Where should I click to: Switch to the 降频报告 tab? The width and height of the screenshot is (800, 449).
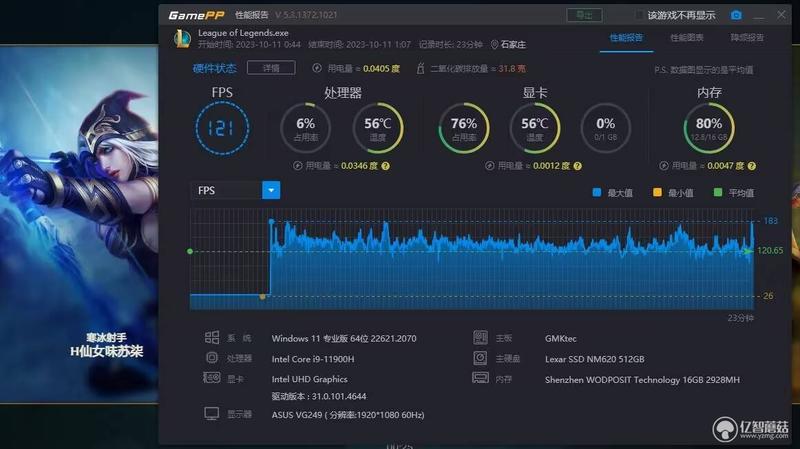point(747,38)
